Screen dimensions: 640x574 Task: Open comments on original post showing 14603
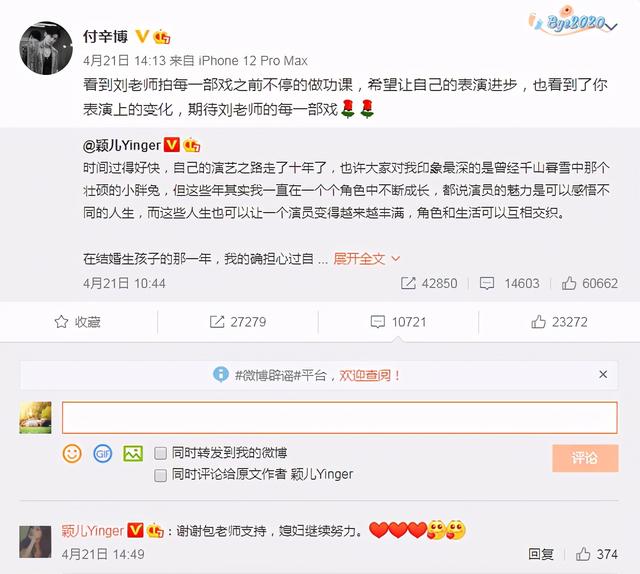pyautogui.click(x=509, y=283)
